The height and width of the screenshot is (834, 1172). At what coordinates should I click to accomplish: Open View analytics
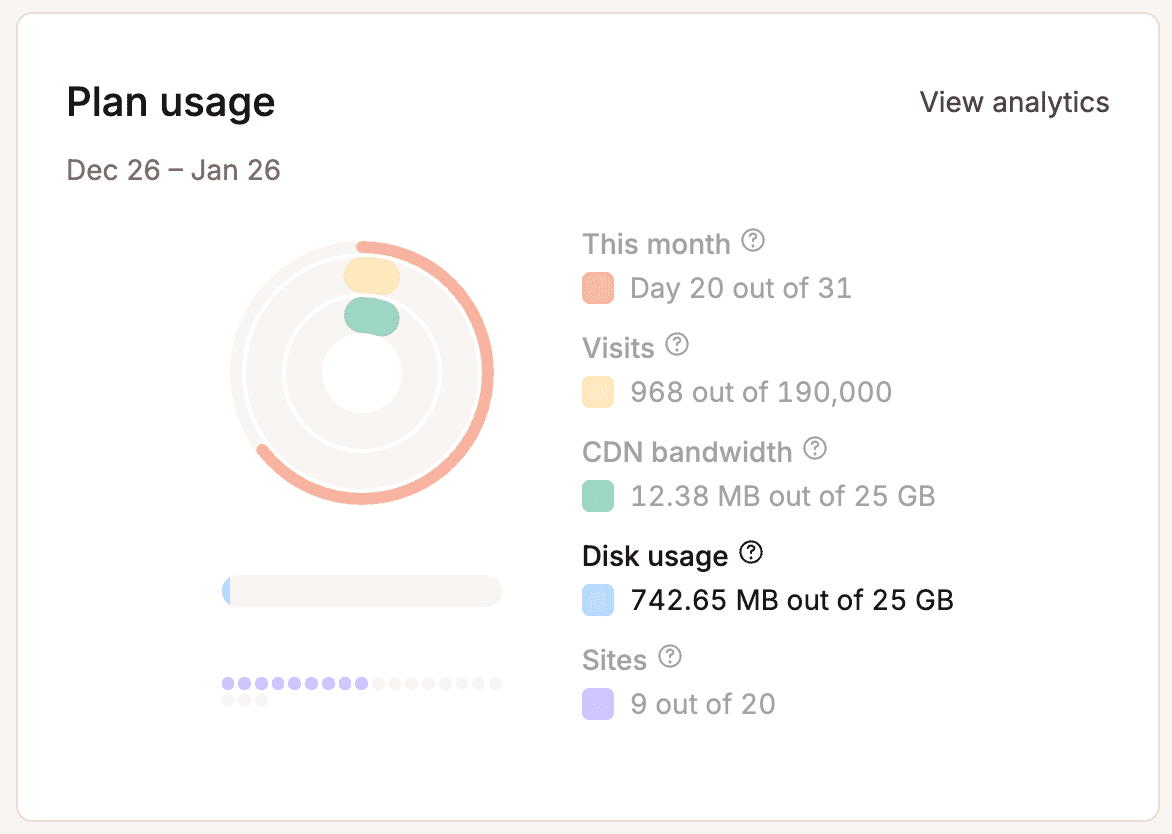tap(1014, 102)
